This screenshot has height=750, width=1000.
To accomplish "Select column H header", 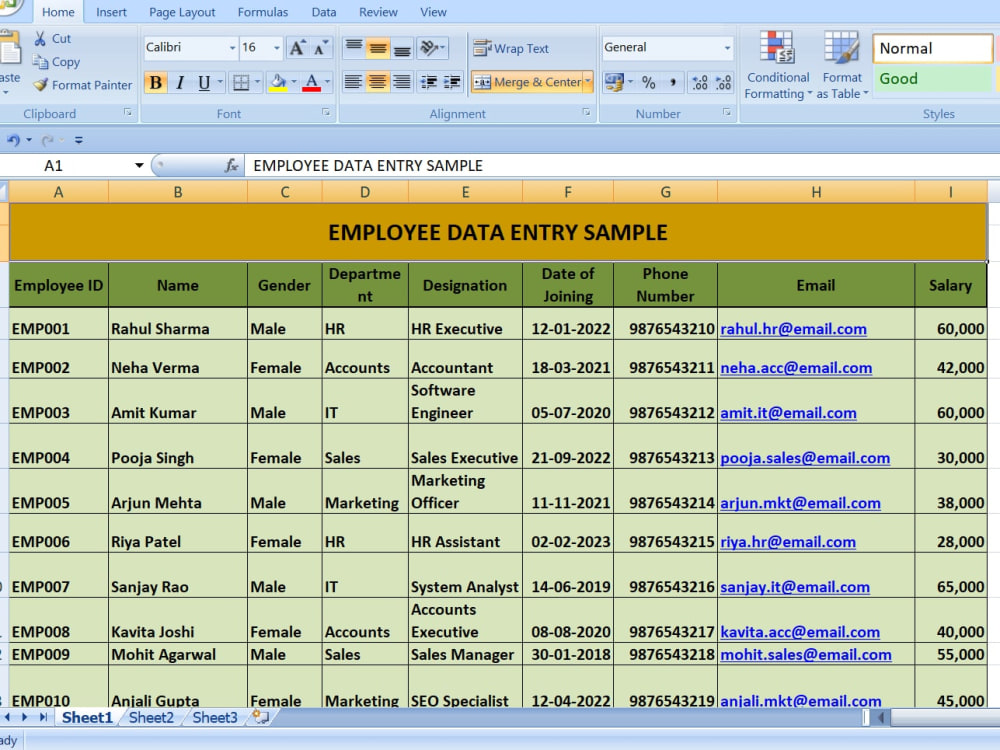I will click(816, 192).
